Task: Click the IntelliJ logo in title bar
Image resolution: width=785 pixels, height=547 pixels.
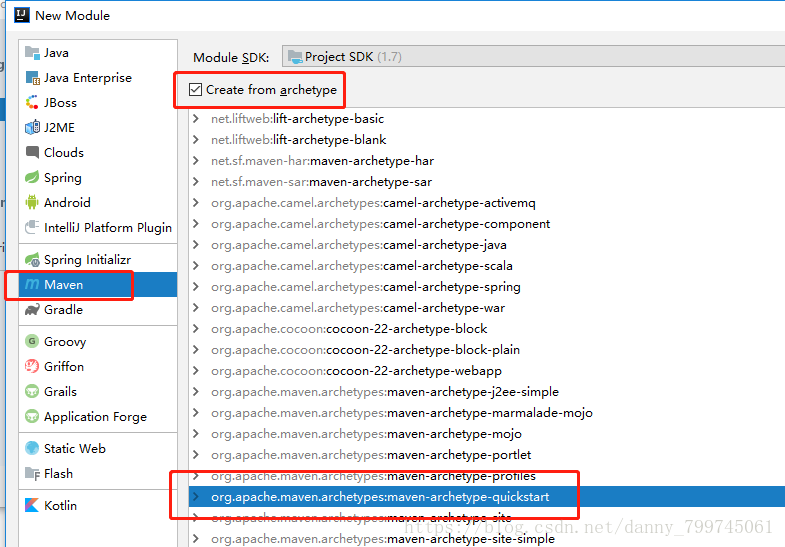Action: 22,15
